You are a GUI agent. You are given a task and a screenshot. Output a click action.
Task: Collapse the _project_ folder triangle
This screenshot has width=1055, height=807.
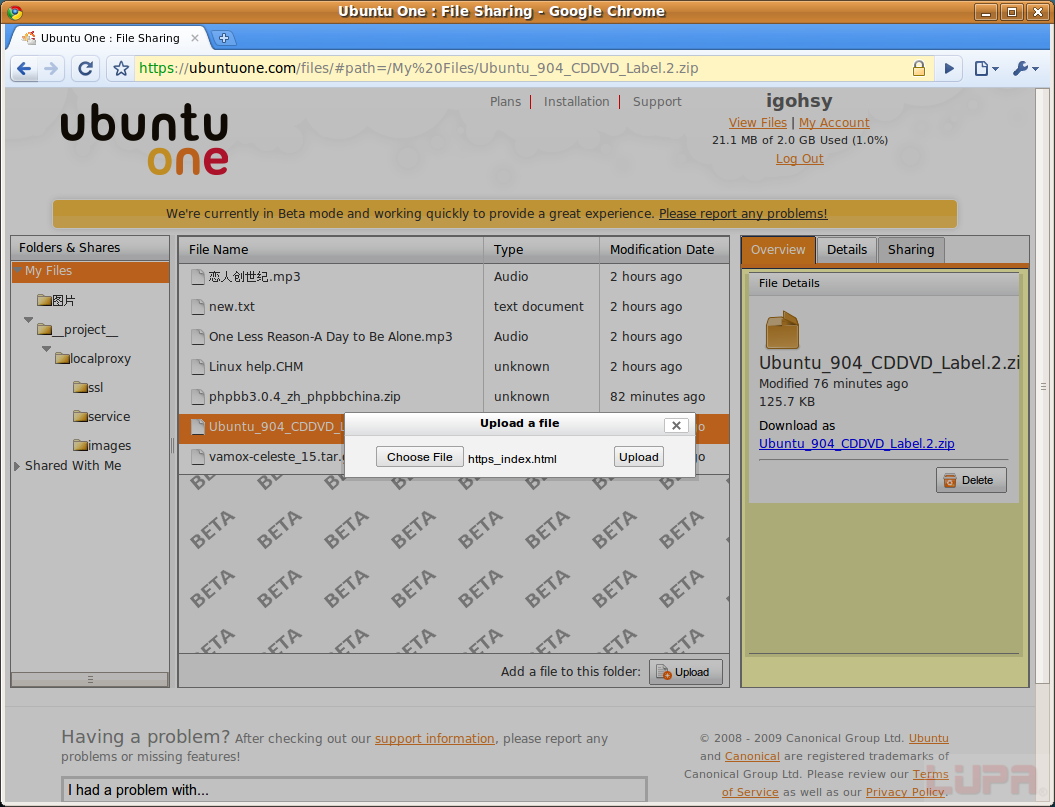pos(28,320)
